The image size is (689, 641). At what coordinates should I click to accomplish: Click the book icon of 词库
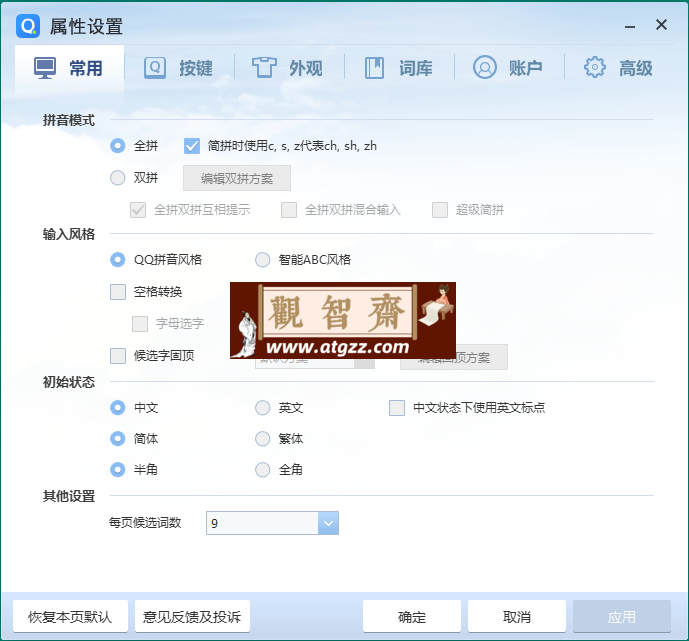point(374,68)
